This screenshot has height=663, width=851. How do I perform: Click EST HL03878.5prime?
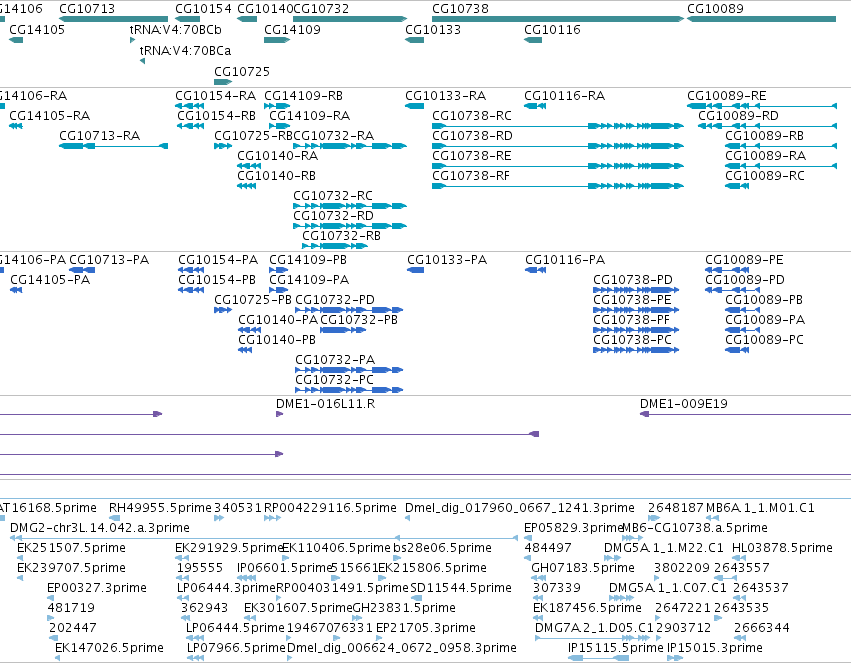pos(782,548)
